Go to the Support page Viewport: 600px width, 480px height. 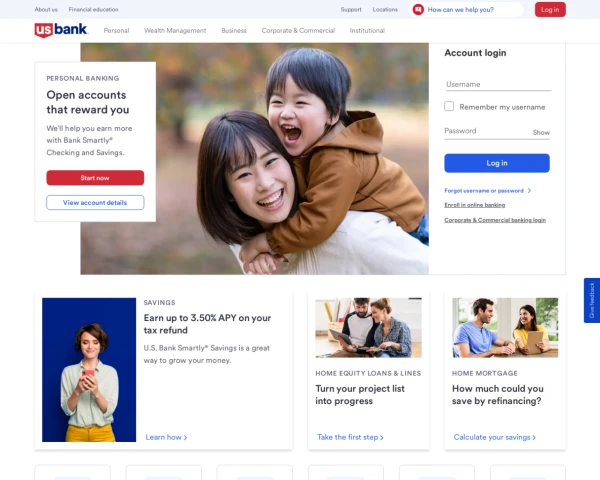coord(351,10)
